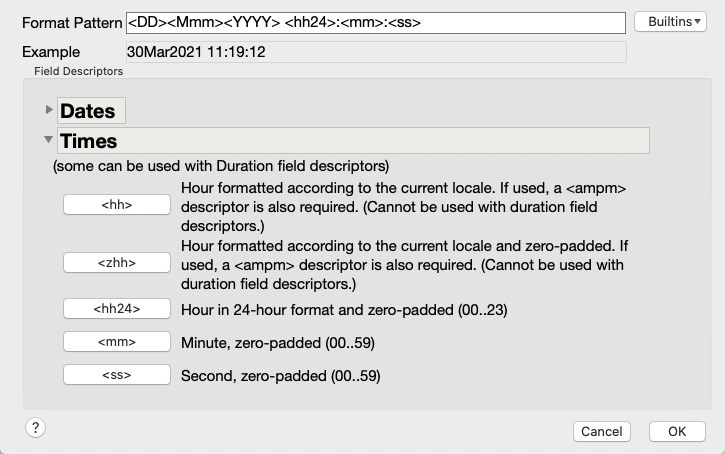Insert the <hh24> 24-hour descriptor
This screenshot has width=725, height=454.
click(x=117, y=308)
